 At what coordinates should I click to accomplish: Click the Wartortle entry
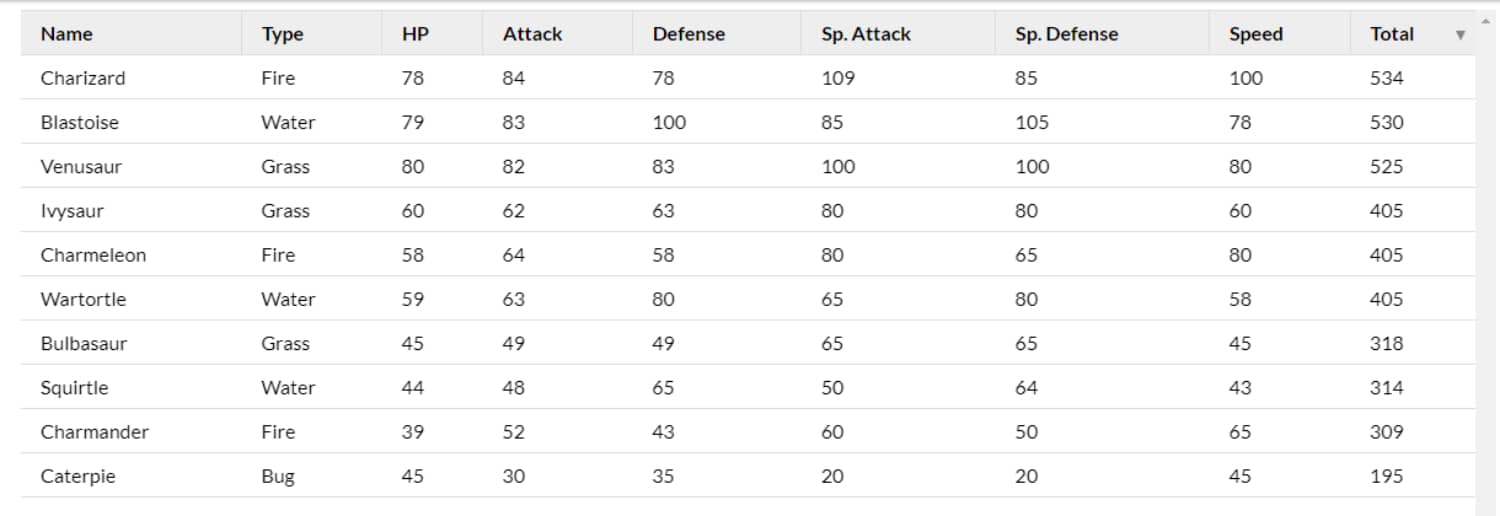pyautogui.click(x=83, y=299)
